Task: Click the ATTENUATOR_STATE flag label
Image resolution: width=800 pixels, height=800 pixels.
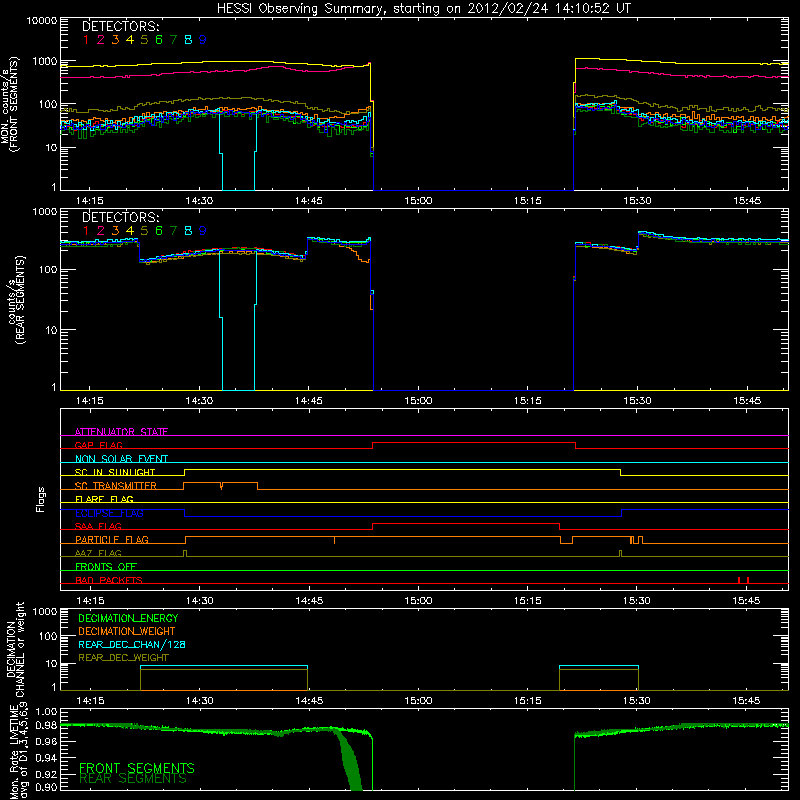Action: pyautogui.click(x=121, y=432)
